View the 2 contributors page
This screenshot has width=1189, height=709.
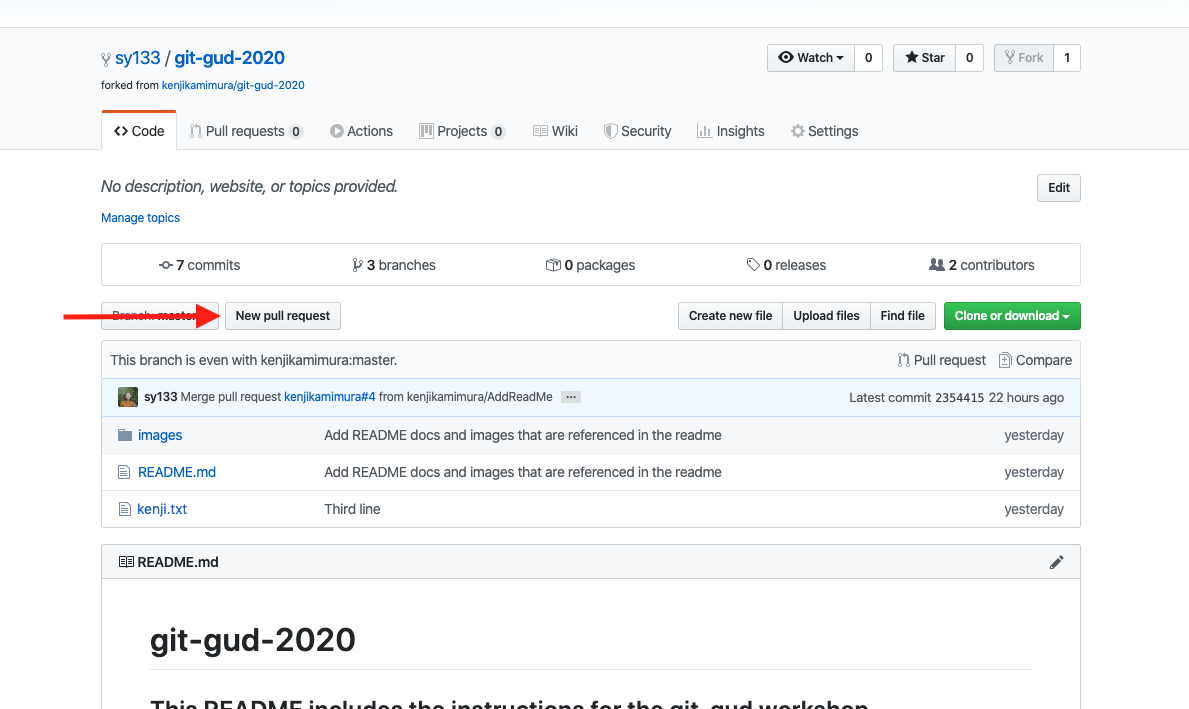click(x=982, y=265)
